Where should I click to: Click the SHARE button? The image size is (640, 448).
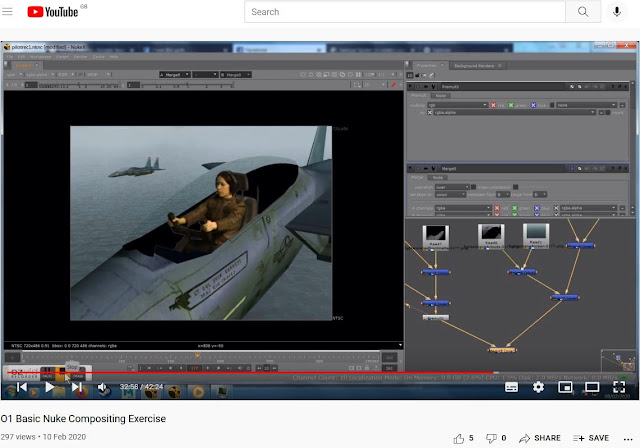540,438
